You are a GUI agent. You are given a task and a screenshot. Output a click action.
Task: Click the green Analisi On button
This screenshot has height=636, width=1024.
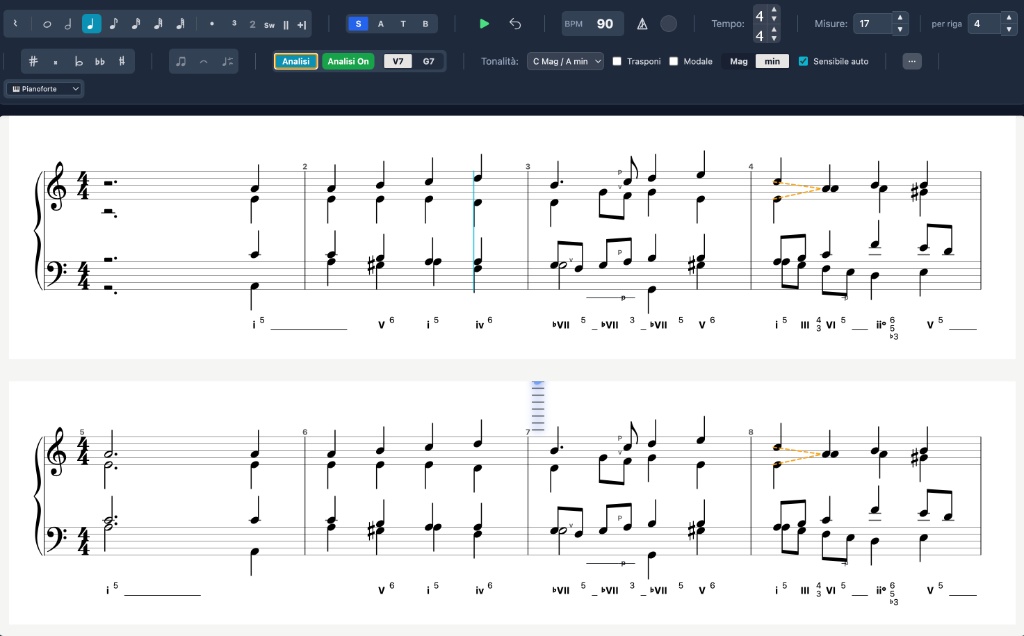point(347,61)
